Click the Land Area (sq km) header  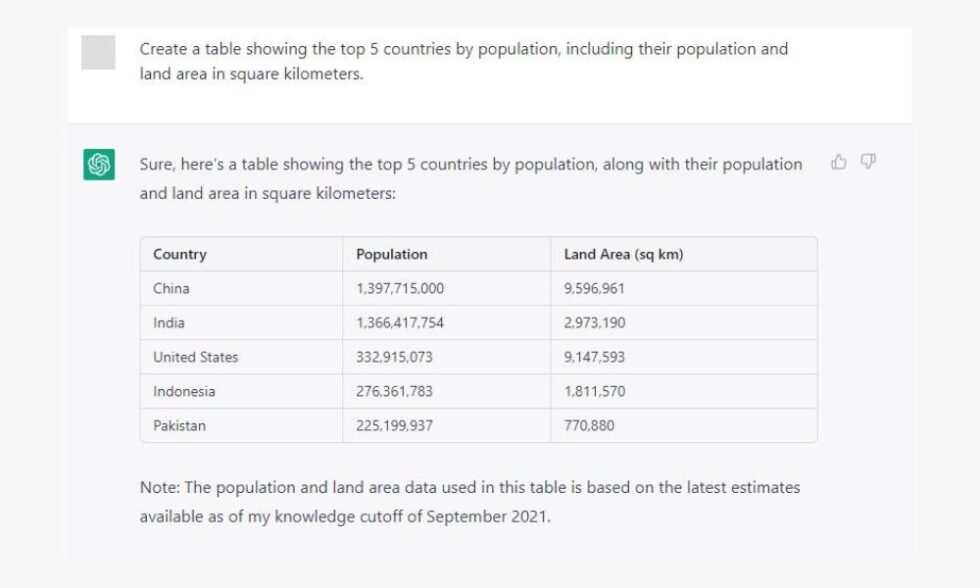[x=624, y=254]
